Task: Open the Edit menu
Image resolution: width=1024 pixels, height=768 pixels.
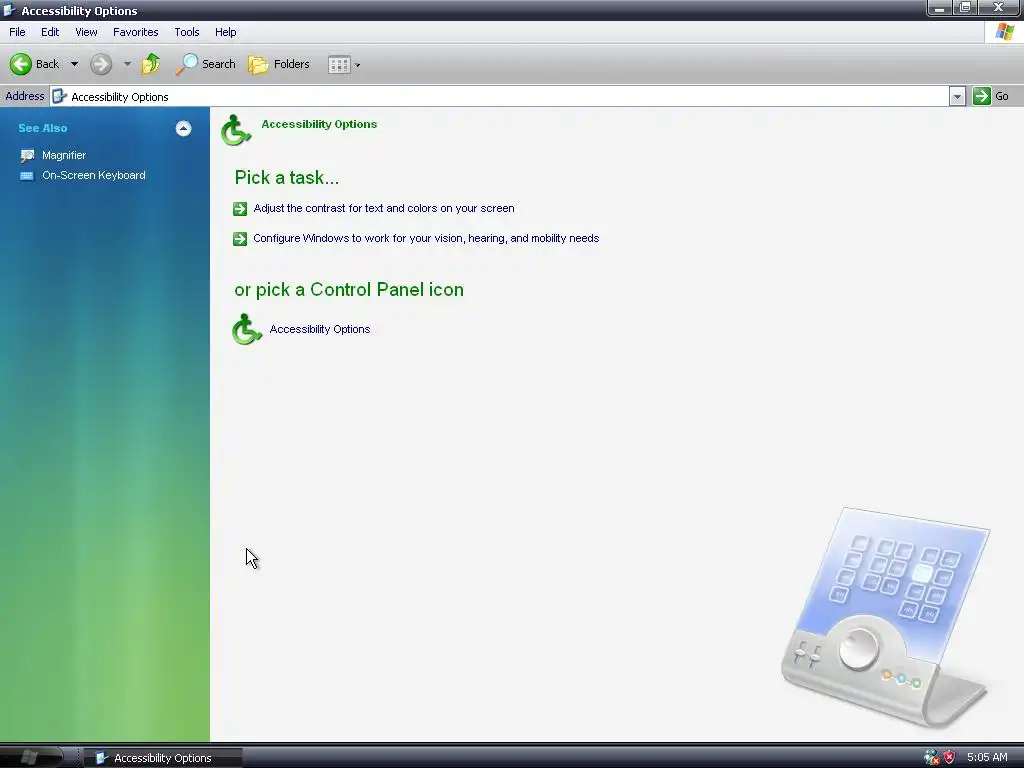Action: (x=50, y=32)
